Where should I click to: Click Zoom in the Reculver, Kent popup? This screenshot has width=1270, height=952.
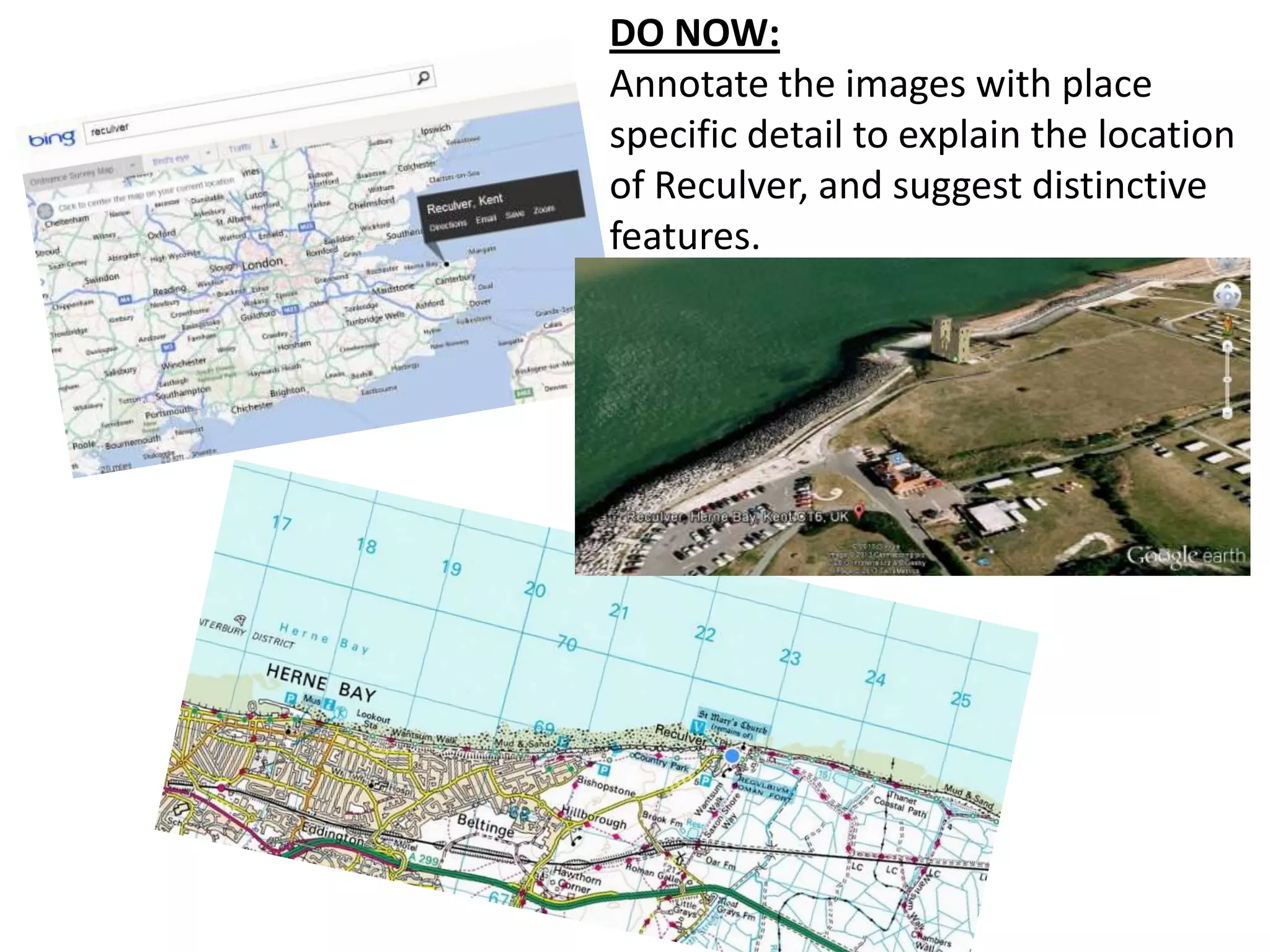click(544, 210)
